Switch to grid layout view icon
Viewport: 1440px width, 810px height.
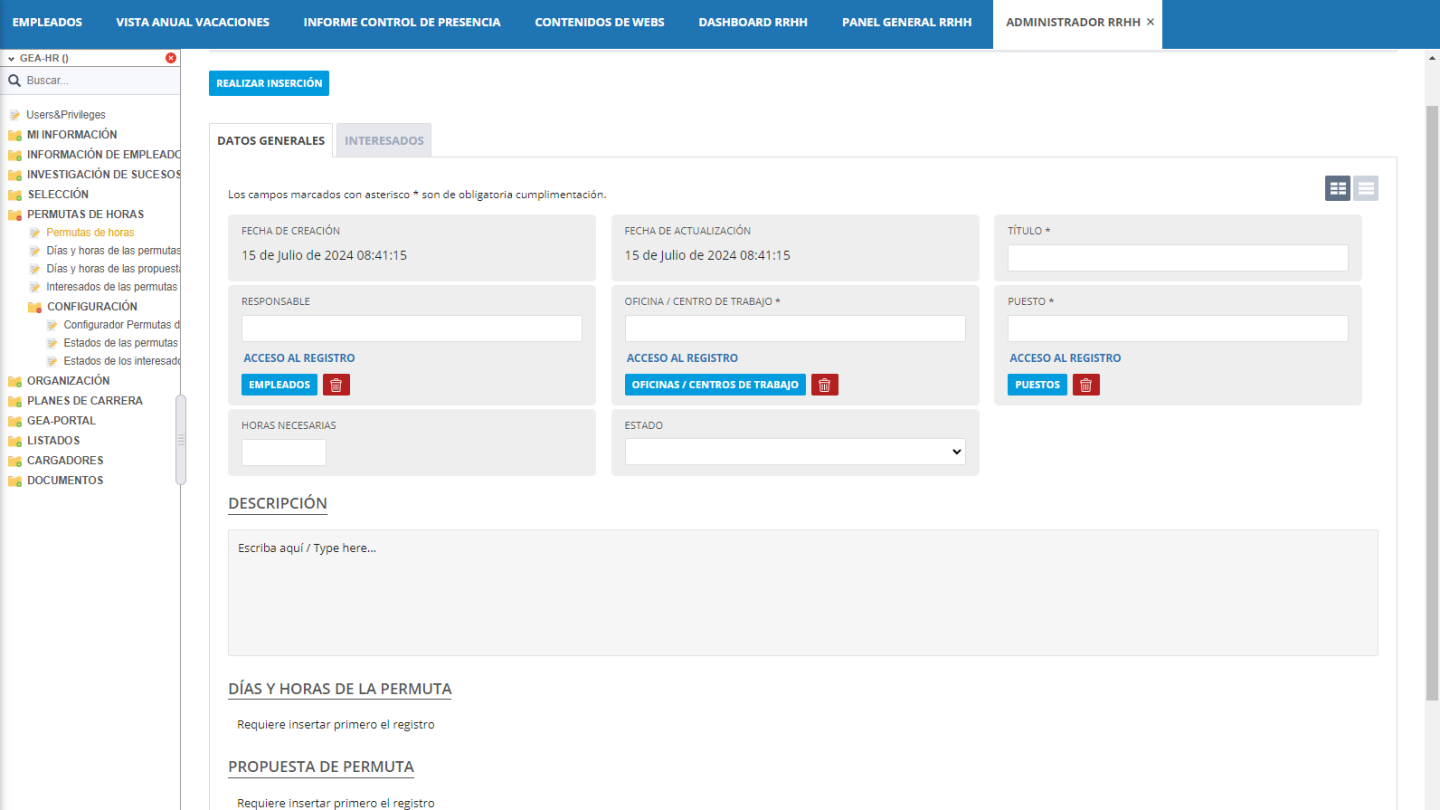(x=1337, y=188)
